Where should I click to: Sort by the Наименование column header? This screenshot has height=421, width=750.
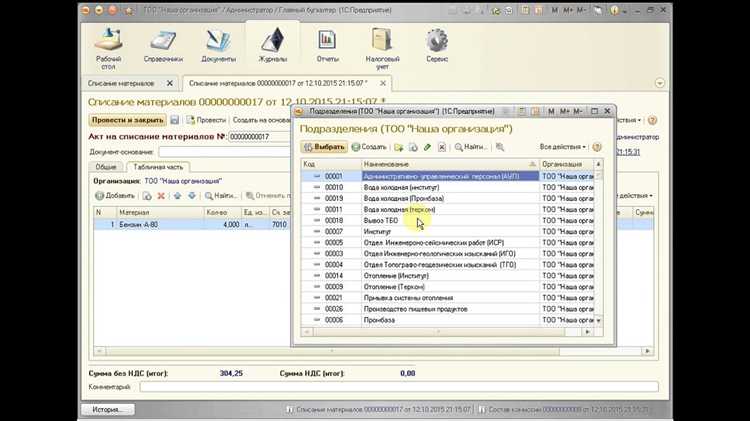click(450, 164)
